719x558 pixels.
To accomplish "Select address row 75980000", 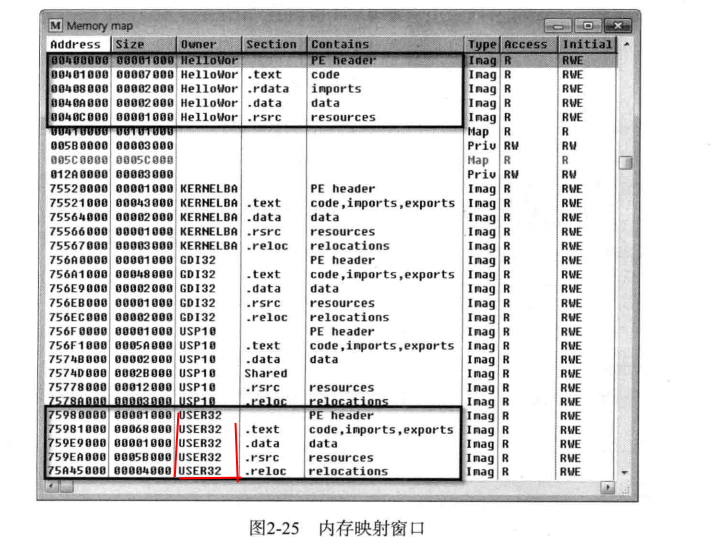I will pos(330,415).
